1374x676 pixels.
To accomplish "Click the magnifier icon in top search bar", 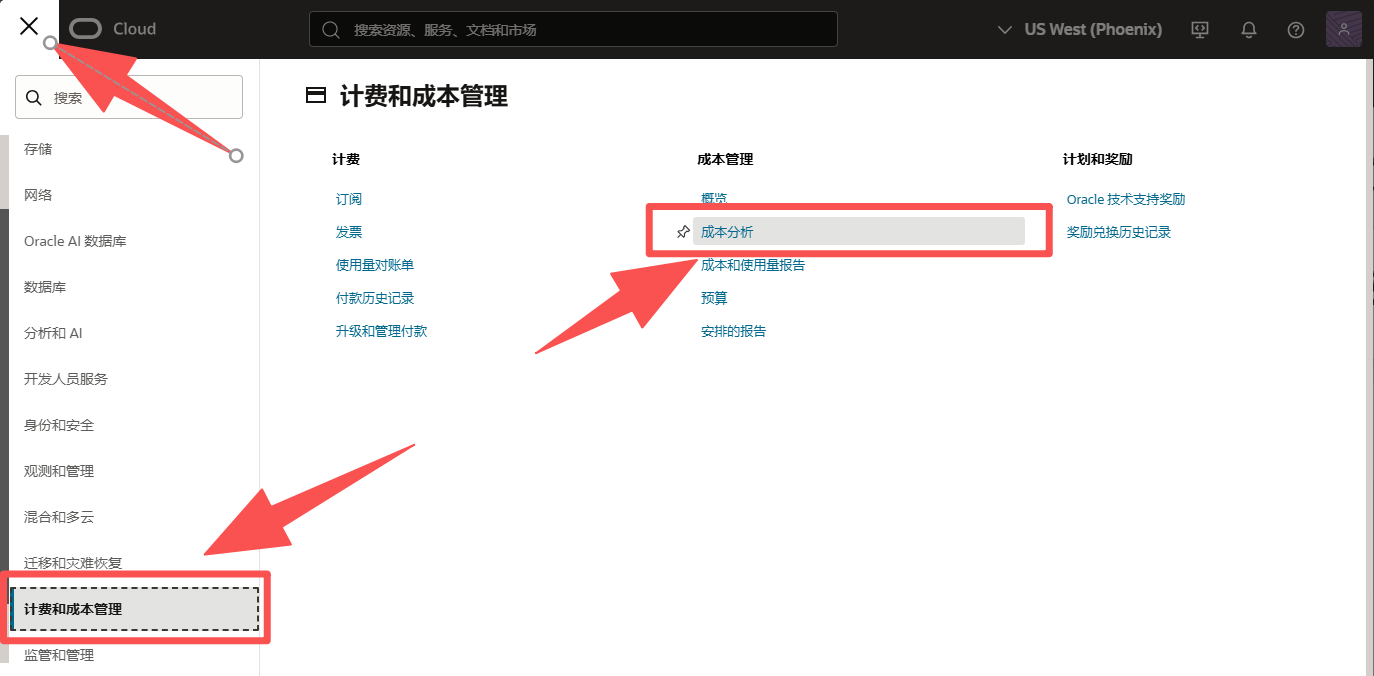I will pos(330,30).
